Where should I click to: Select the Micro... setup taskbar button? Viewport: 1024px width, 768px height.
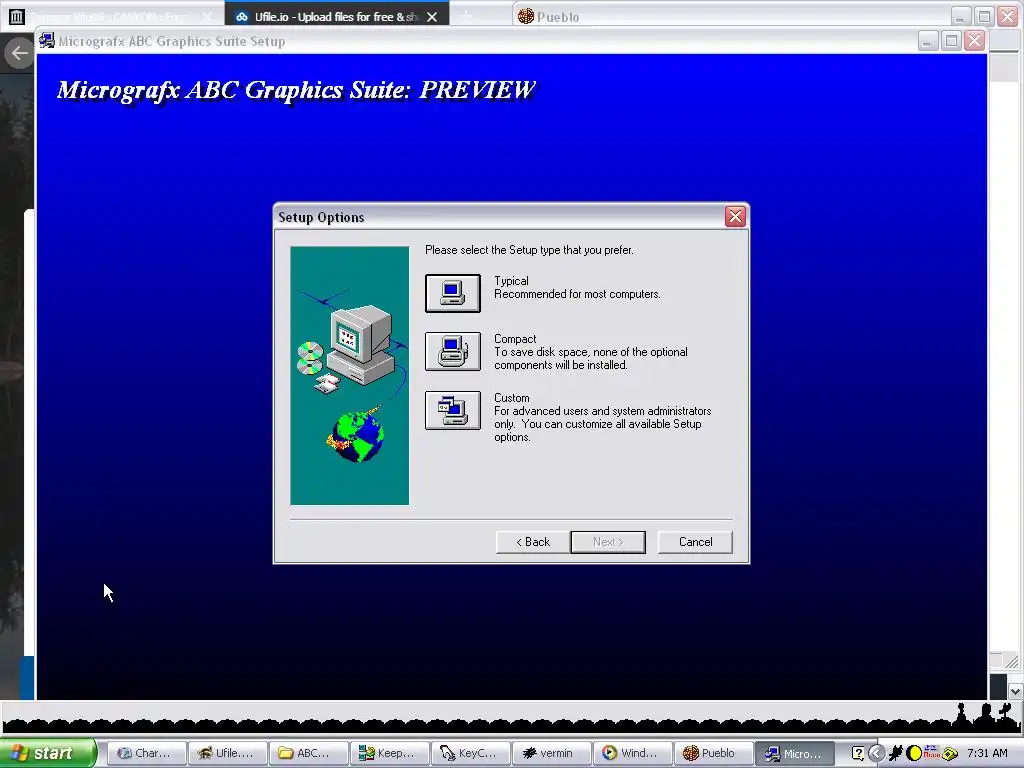point(794,753)
